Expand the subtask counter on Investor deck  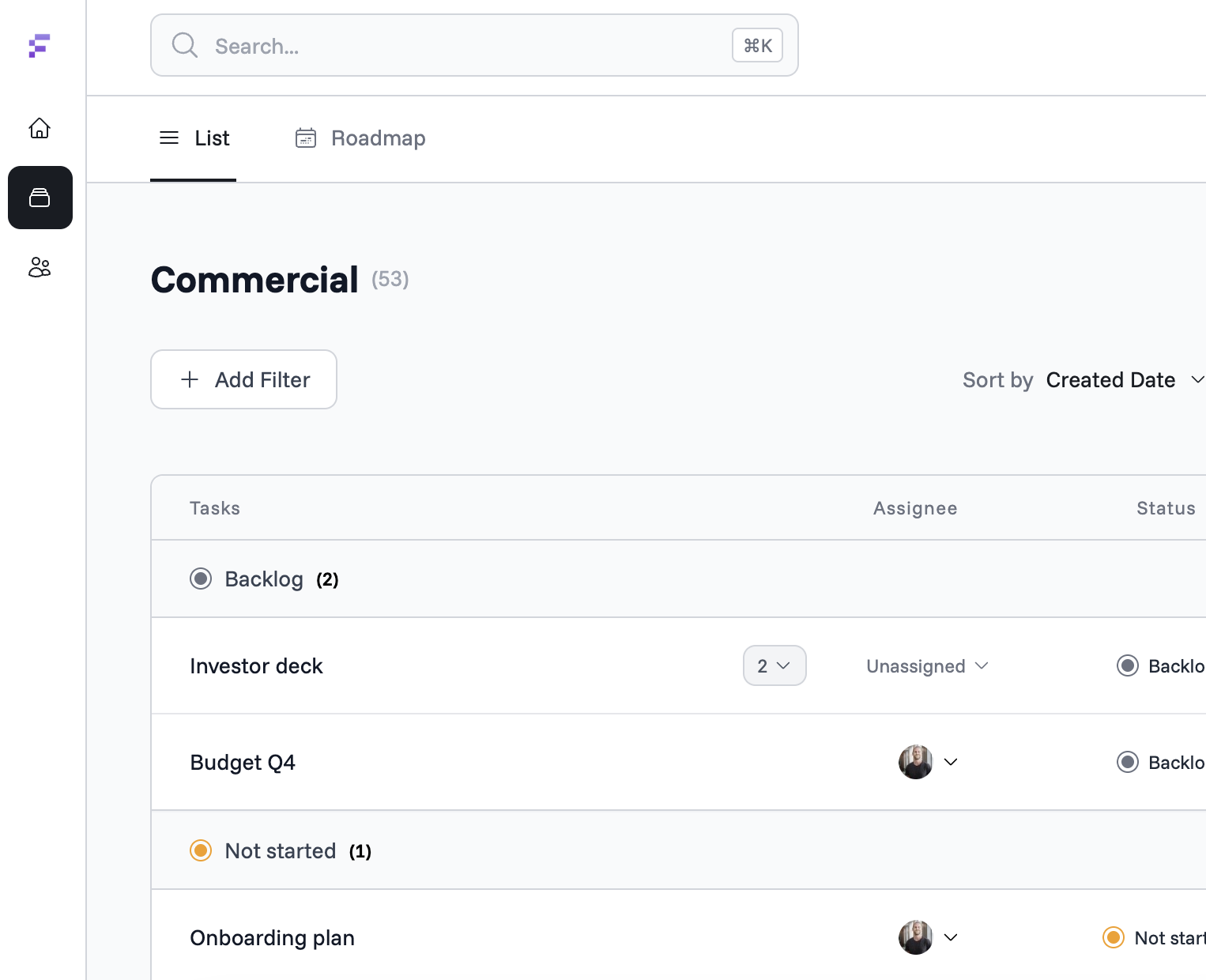point(774,665)
